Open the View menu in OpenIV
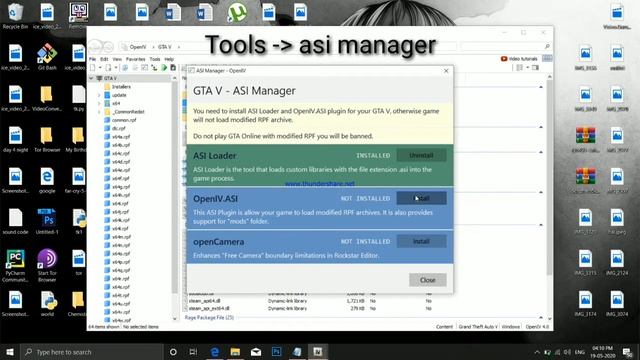The image size is (640, 360). (x=117, y=59)
